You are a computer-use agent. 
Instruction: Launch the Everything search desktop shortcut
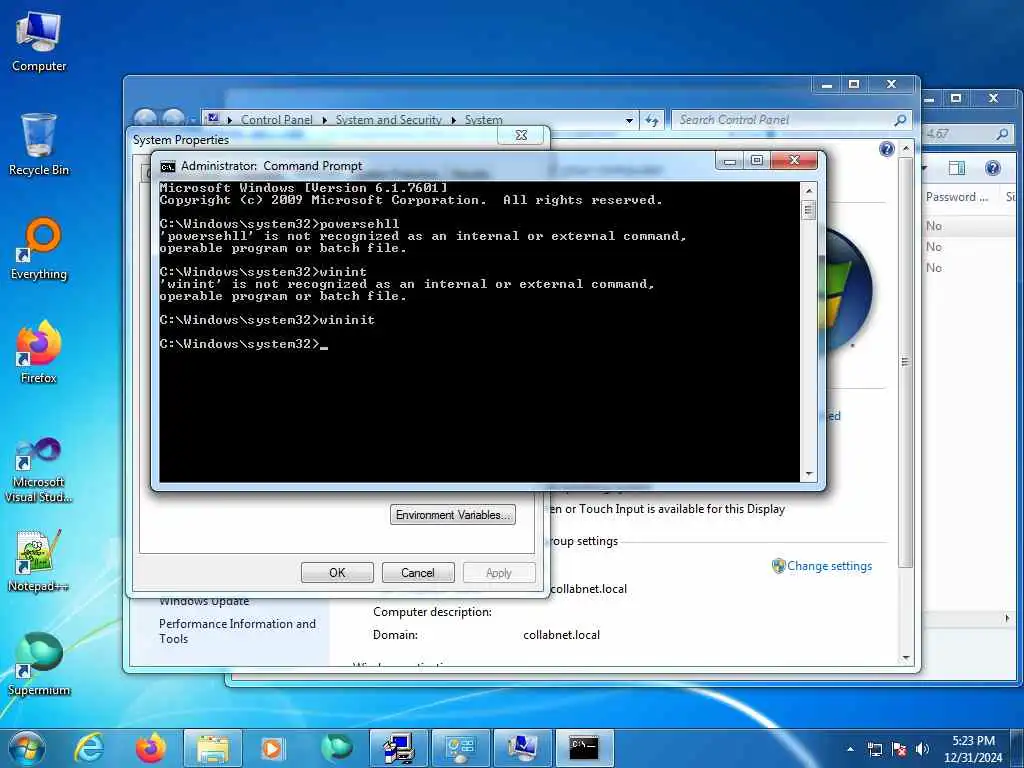point(39,249)
